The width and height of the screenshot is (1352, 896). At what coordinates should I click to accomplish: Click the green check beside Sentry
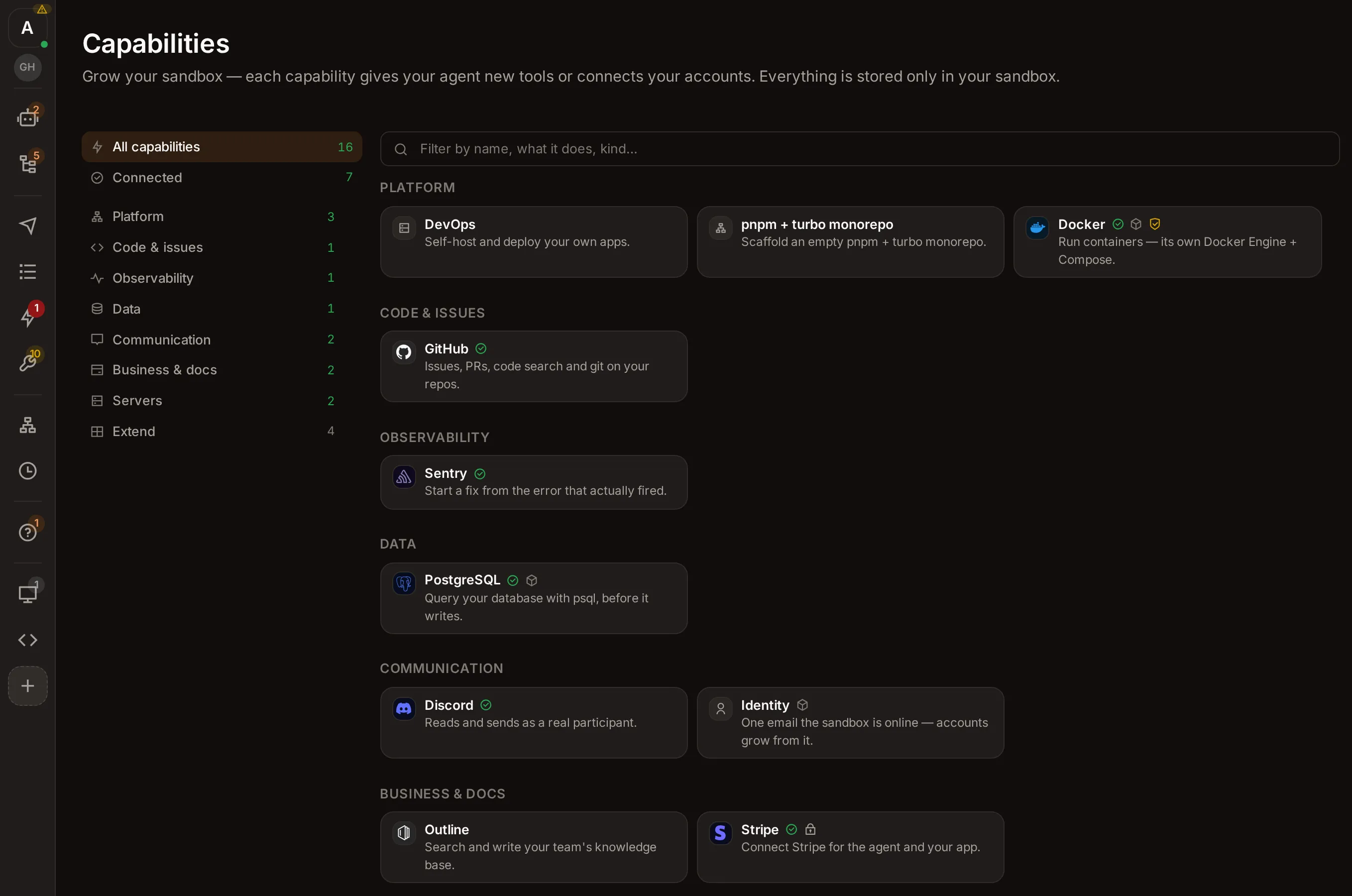click(x=480, y=474)
